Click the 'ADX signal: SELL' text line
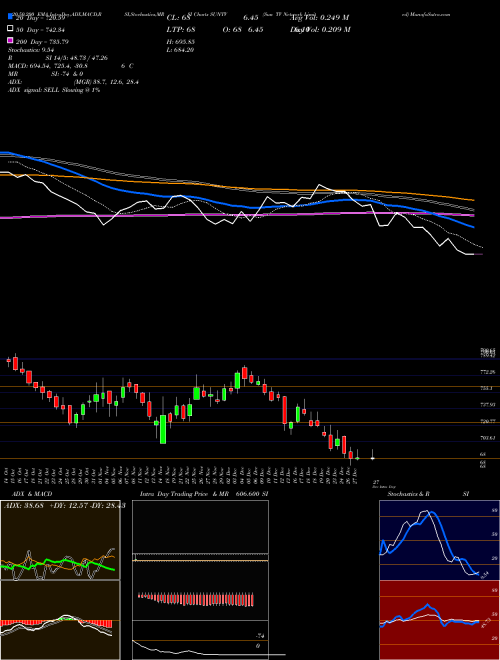 point(54,90)
